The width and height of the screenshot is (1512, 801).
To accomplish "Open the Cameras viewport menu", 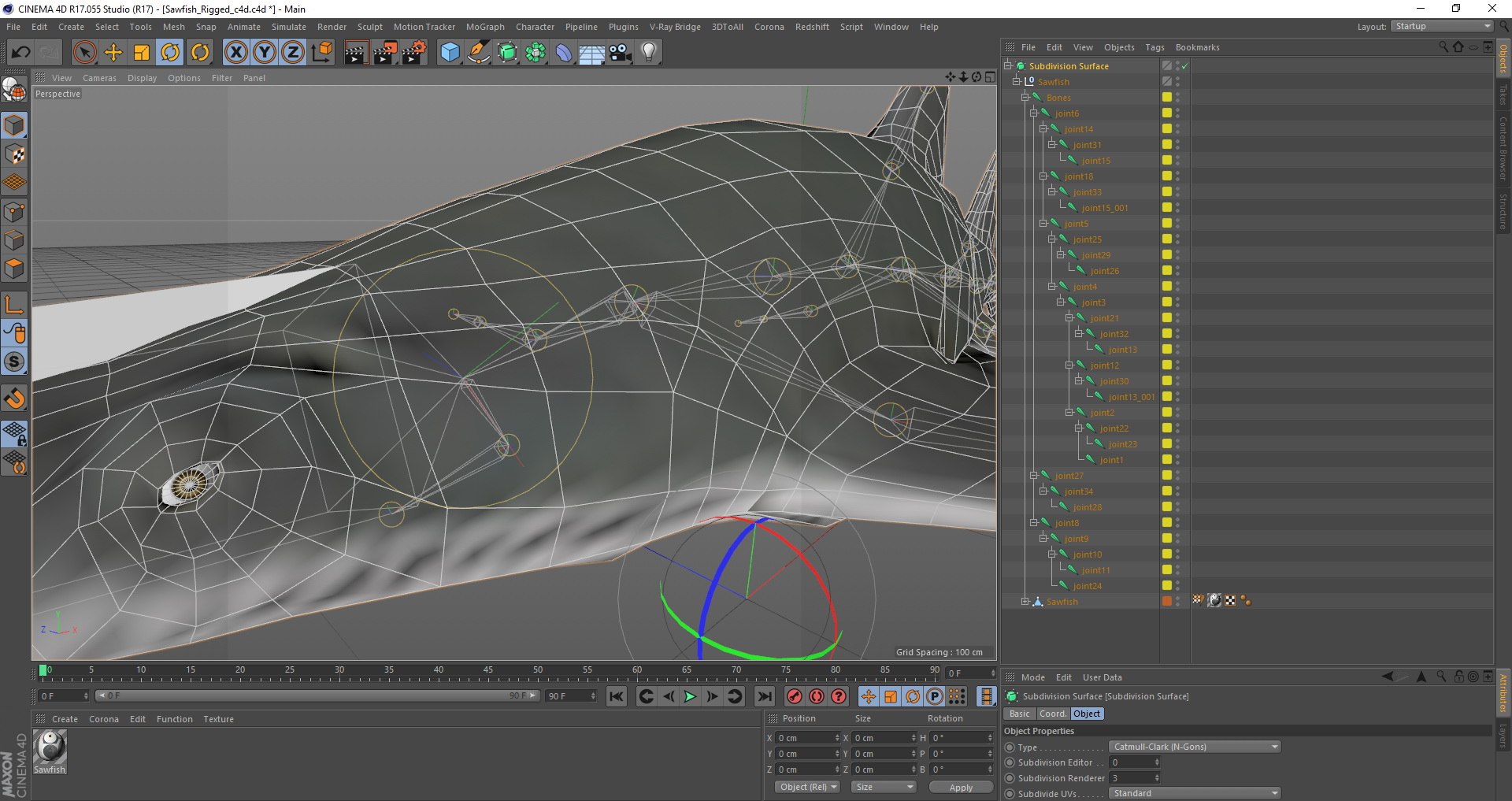I will (99, 78).
